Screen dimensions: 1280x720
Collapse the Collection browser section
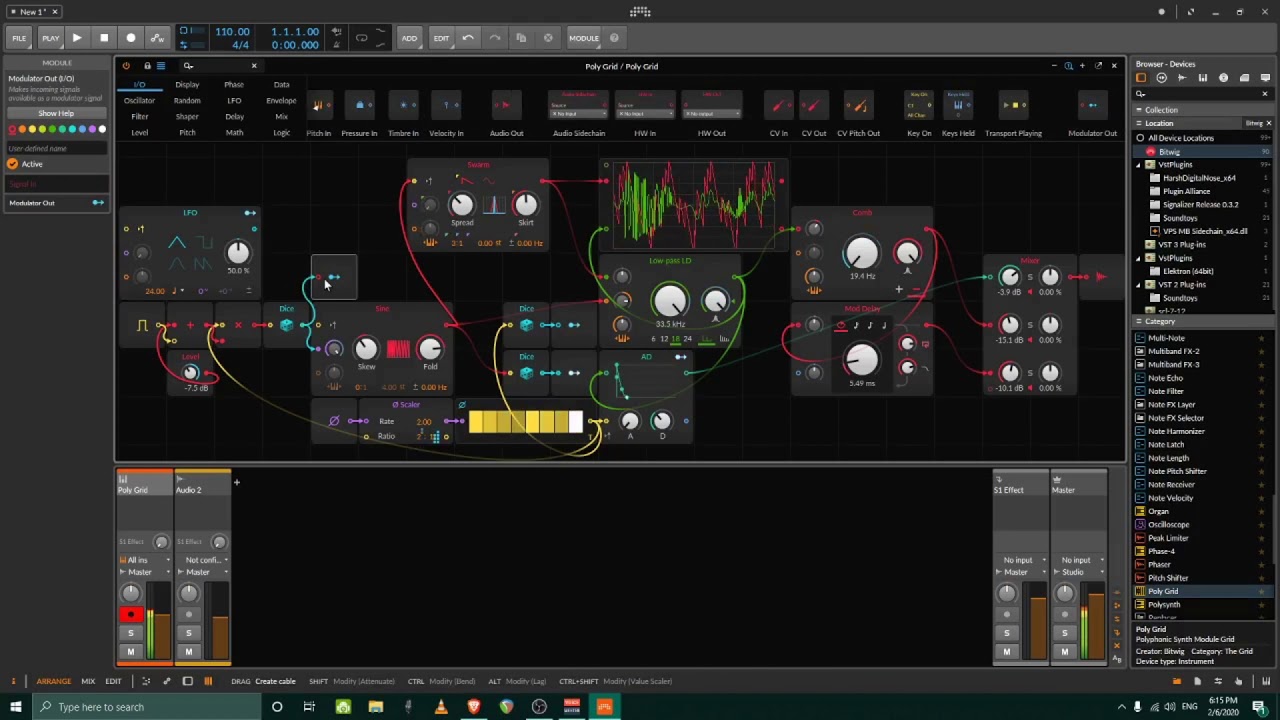[x=1140, y=110]
